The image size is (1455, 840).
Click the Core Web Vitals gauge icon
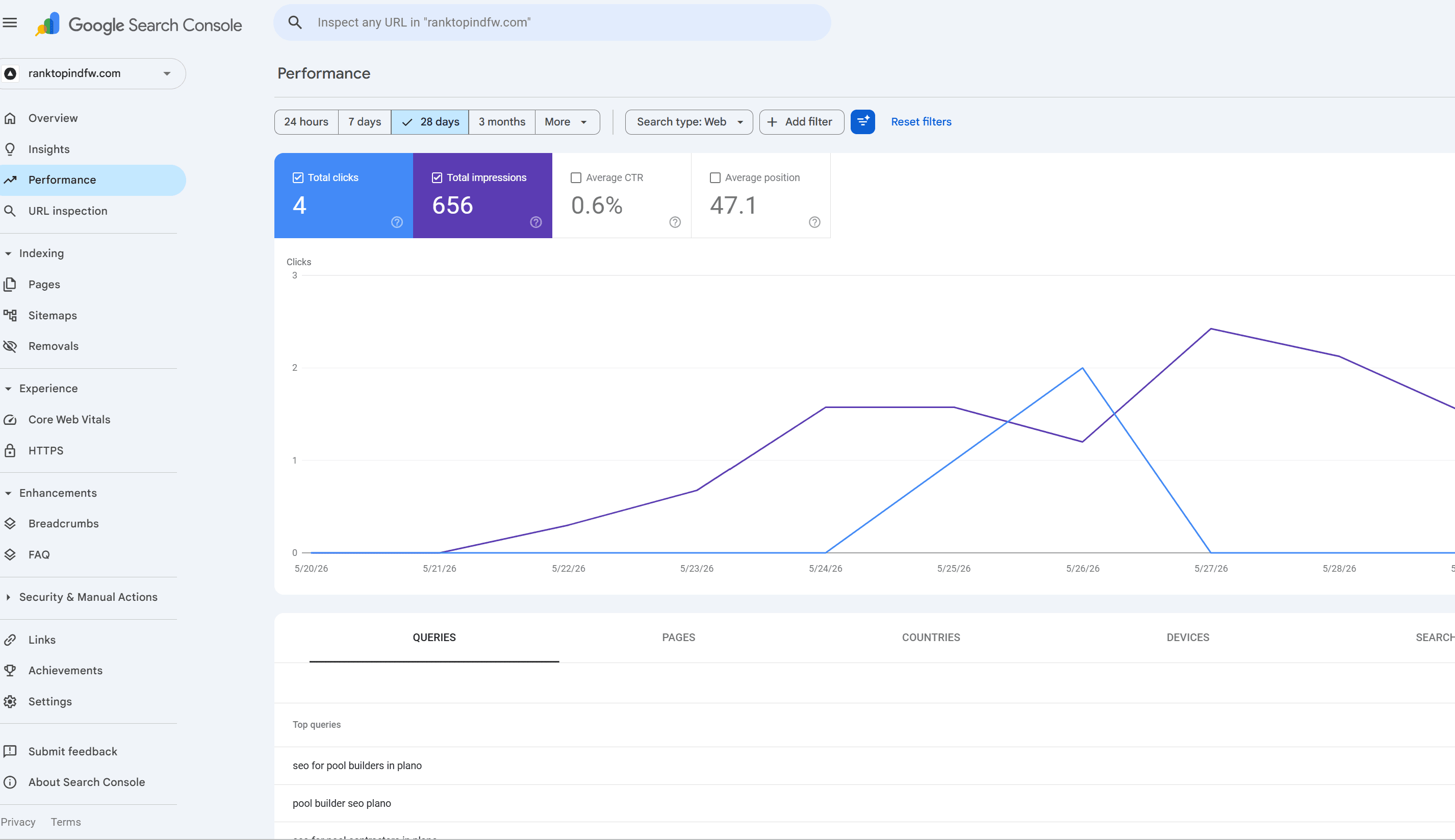point(10,420)
